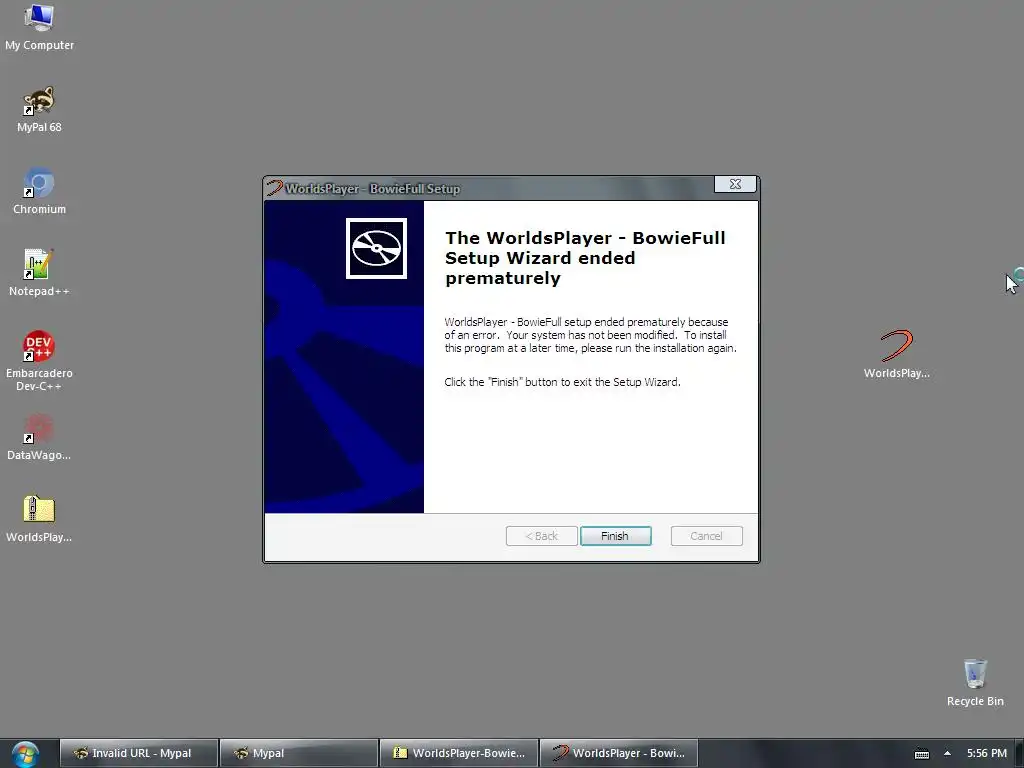This screenshot has width=1024, height=768.
Task: Select the WorldsPlay red swoosh desktop icon
Action: (896, 355)
